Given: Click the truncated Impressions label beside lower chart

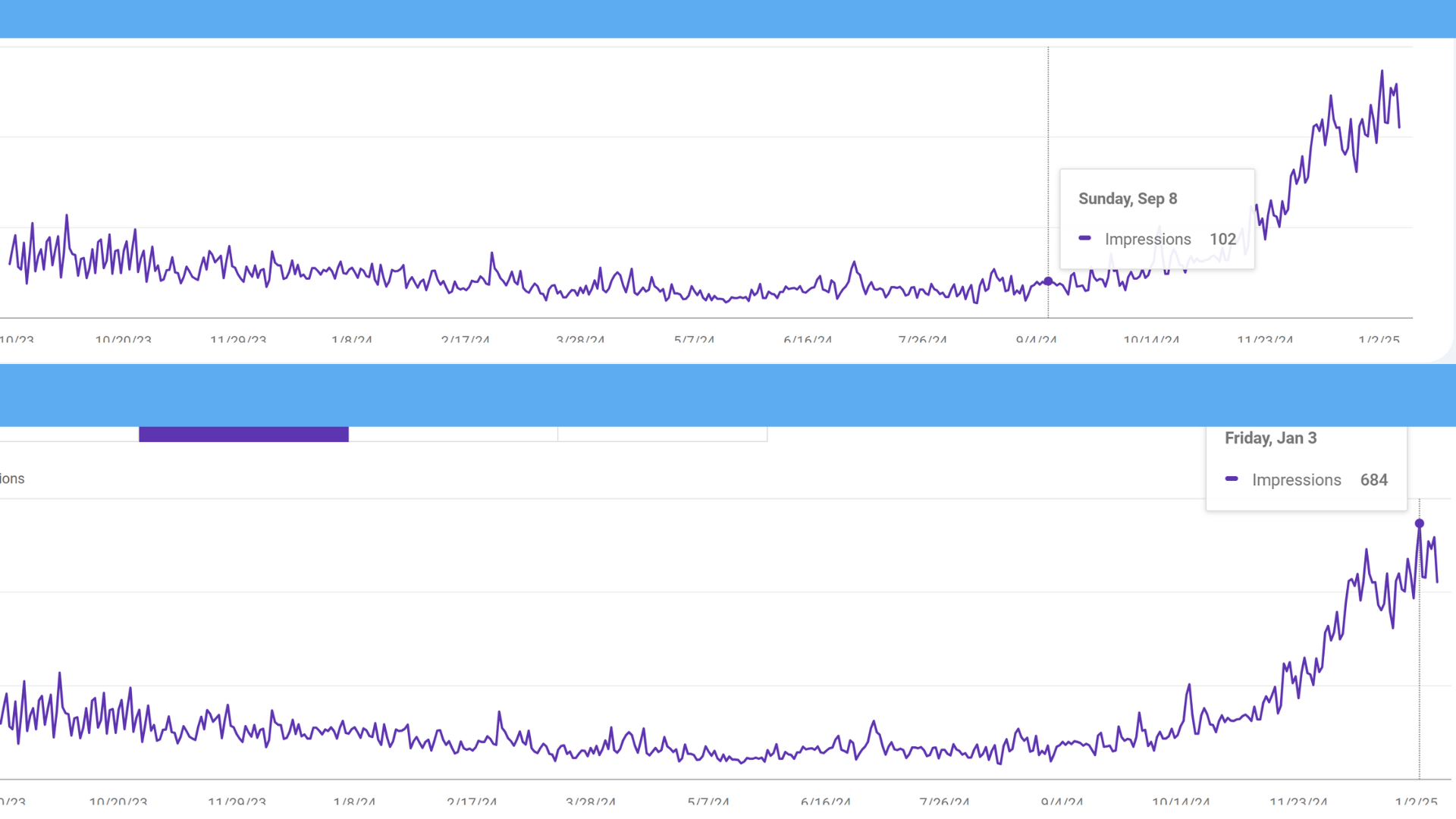Looking at the screenshot, I should click(12, 479).
